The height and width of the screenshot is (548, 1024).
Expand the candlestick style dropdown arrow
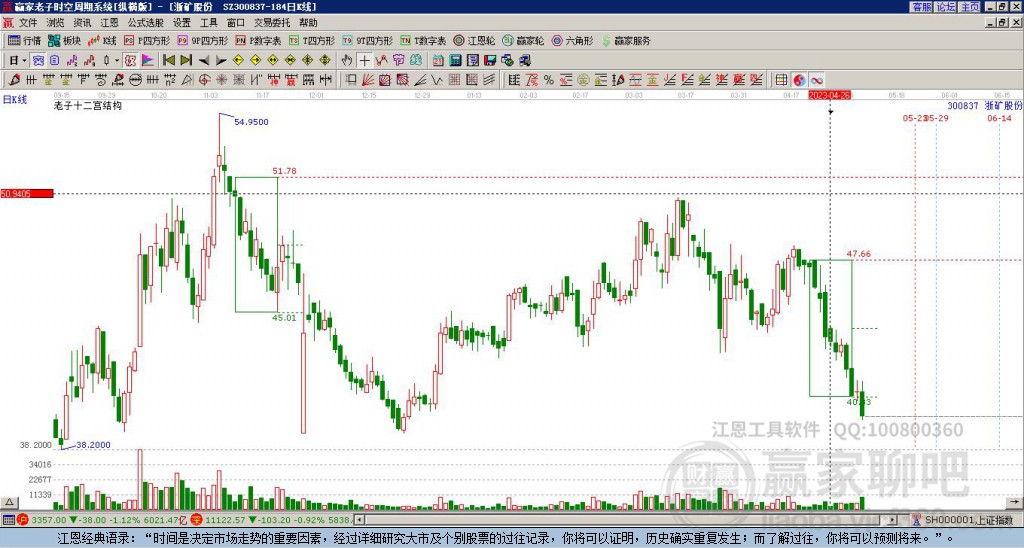(x=117, y=61)
